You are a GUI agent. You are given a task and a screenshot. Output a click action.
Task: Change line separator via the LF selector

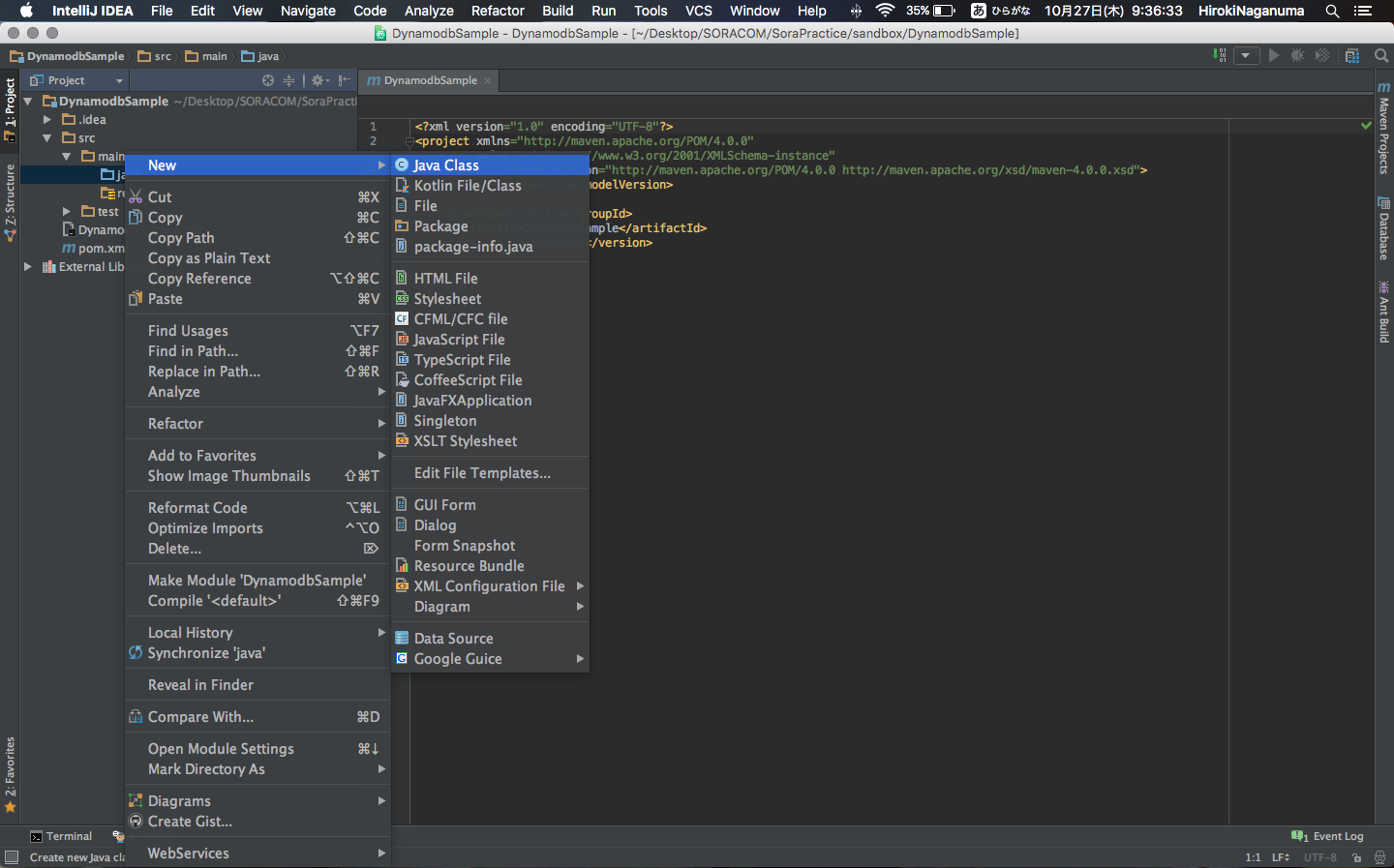point(1280,857)
